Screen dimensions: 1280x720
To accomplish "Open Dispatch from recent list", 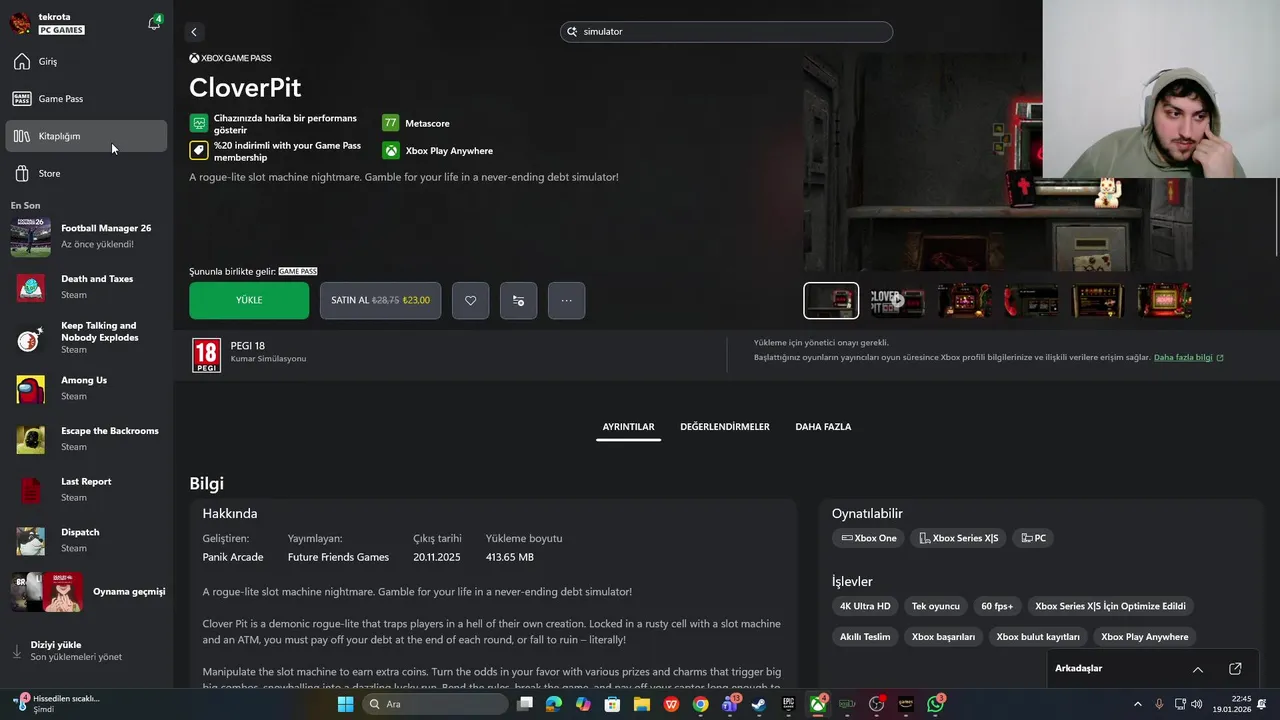I will (86, 540).
